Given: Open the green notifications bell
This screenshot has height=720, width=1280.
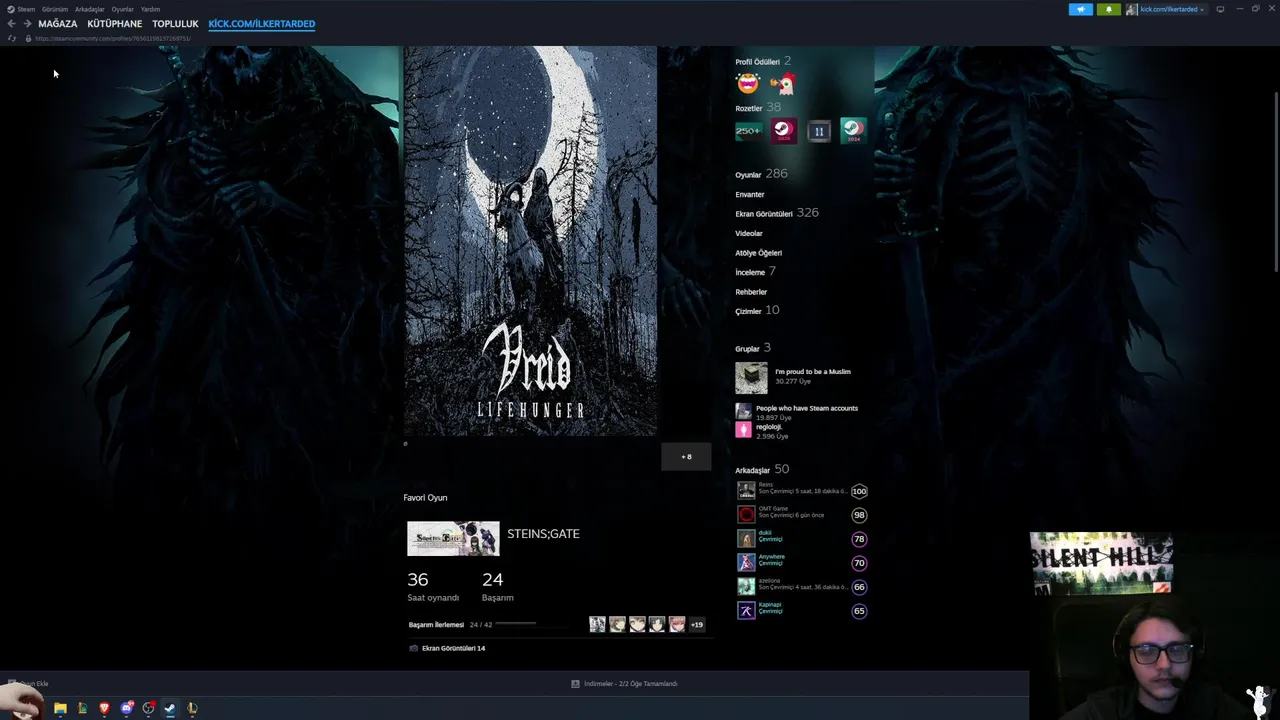Looking at the screenshot, I should click(x=1108, y=9).
